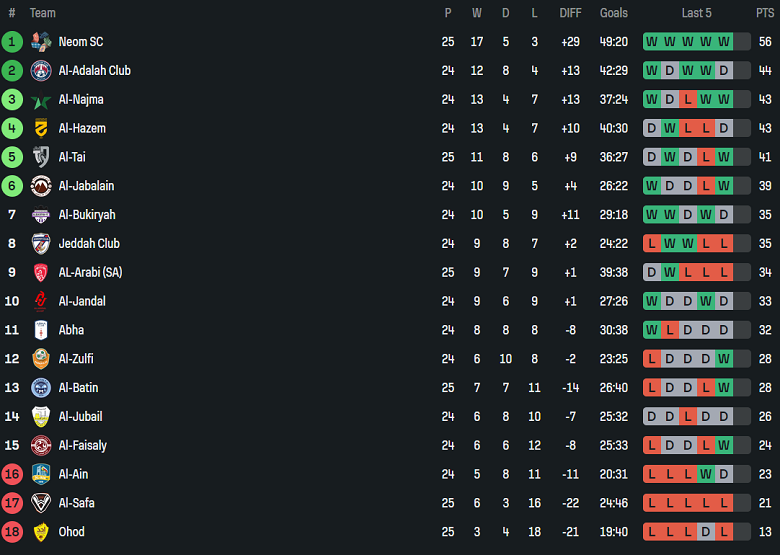Click the rank 16 relegation position badge
The height and width of the screenshot is (555, 780).
12,474
